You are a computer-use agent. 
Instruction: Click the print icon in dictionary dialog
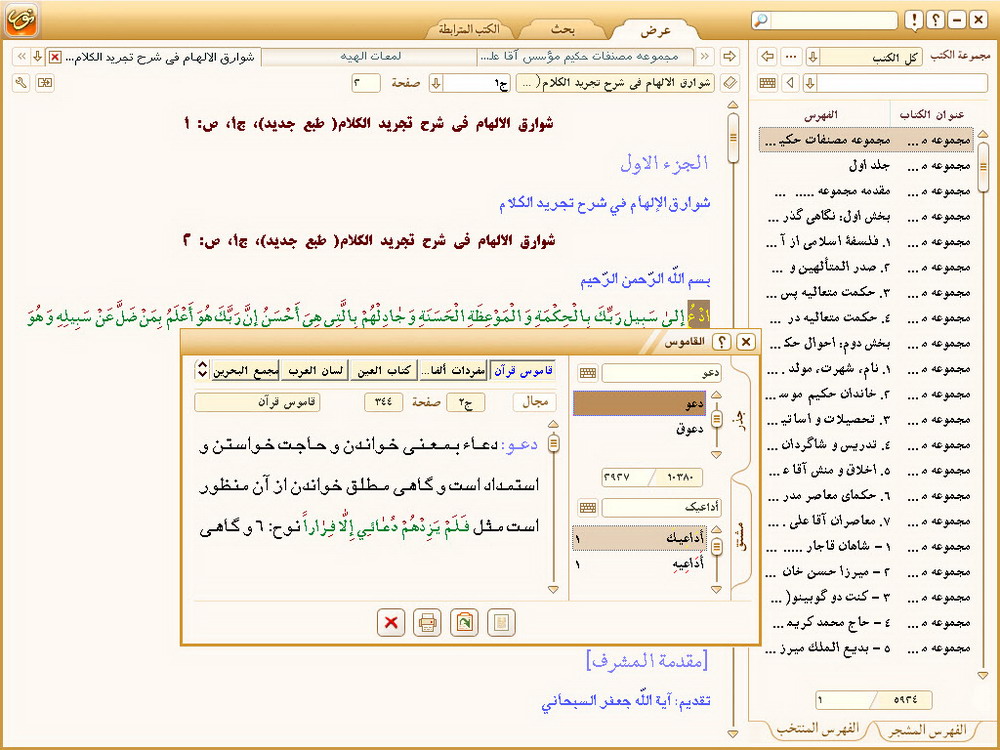point(427,623)
